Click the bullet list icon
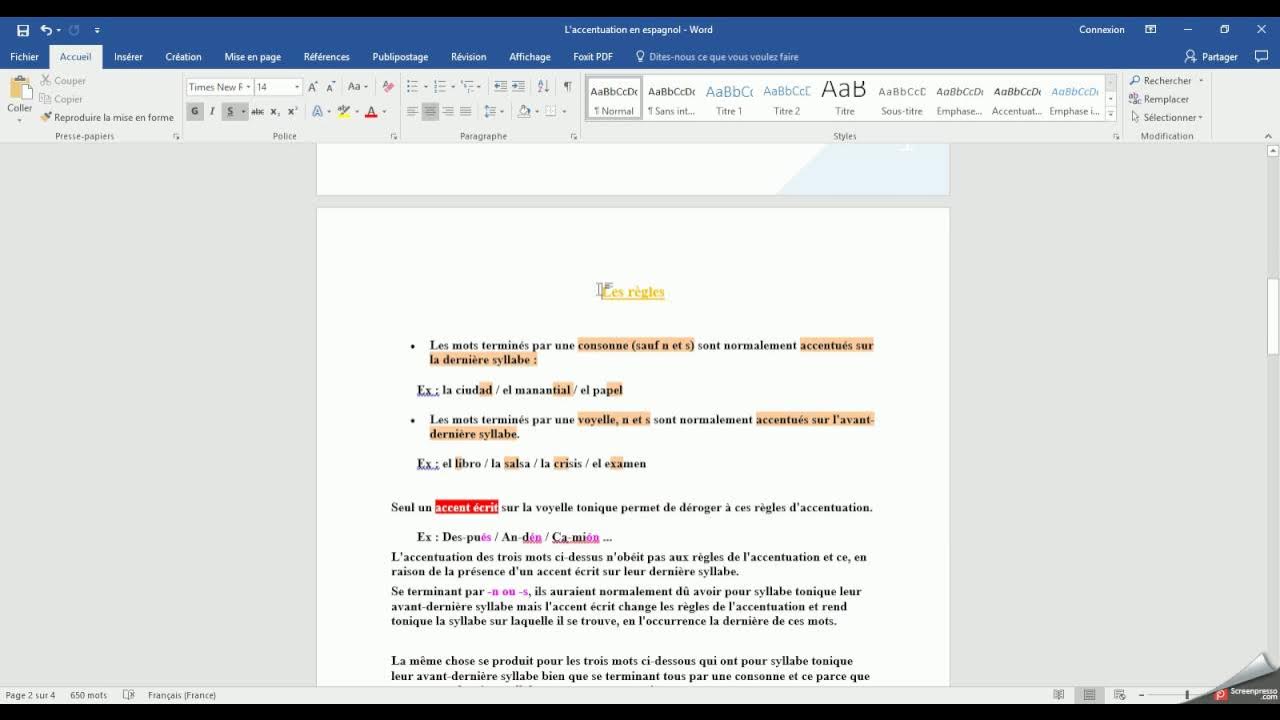 (412, 87)
